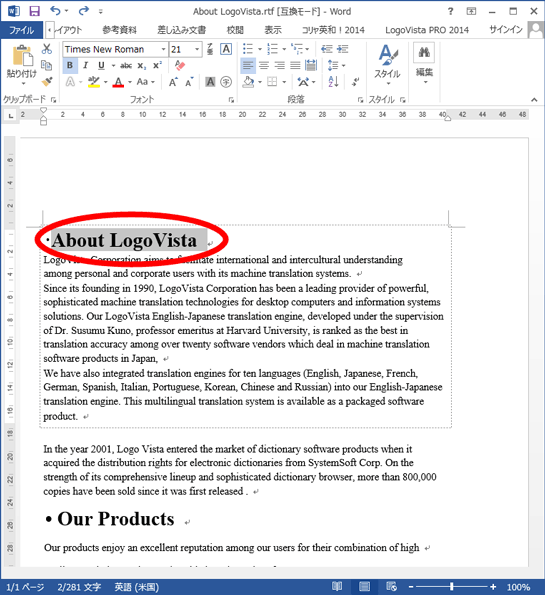This screenshot has height=595, width=545.
Task: Click the Paste (貼り付け) clipboard icon
Action: click(x=22, y=55)
